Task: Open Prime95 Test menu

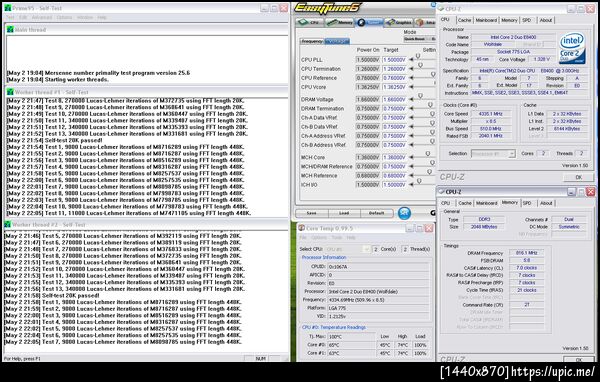Action: (x=10, y=18)
